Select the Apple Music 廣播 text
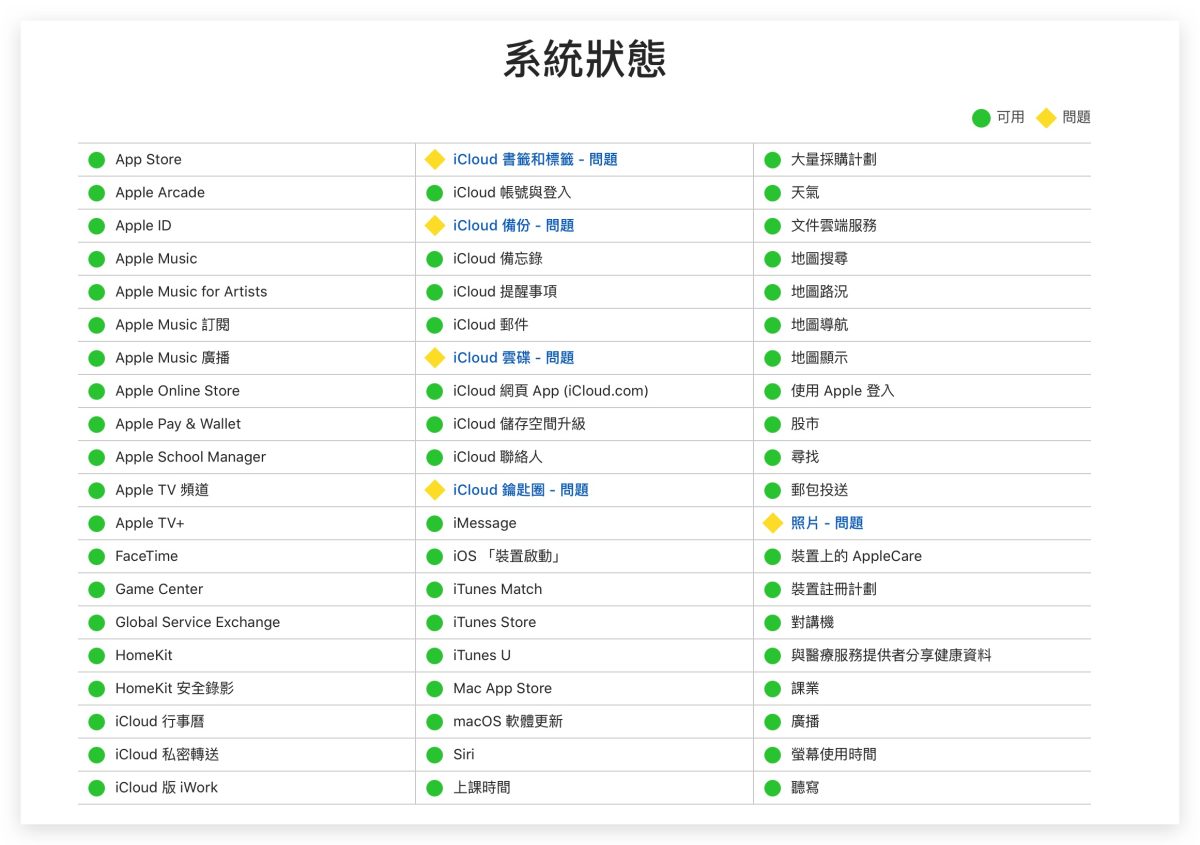The width and height of the screenshot is (1200, 845). point(172,357)
